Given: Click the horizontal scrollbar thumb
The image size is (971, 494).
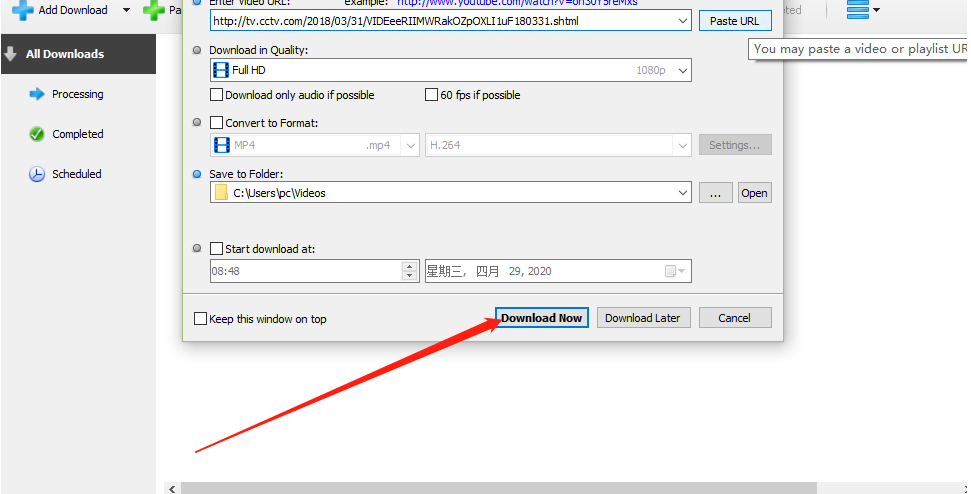Looking at the screenshot, I should click(x=499, y=488).
